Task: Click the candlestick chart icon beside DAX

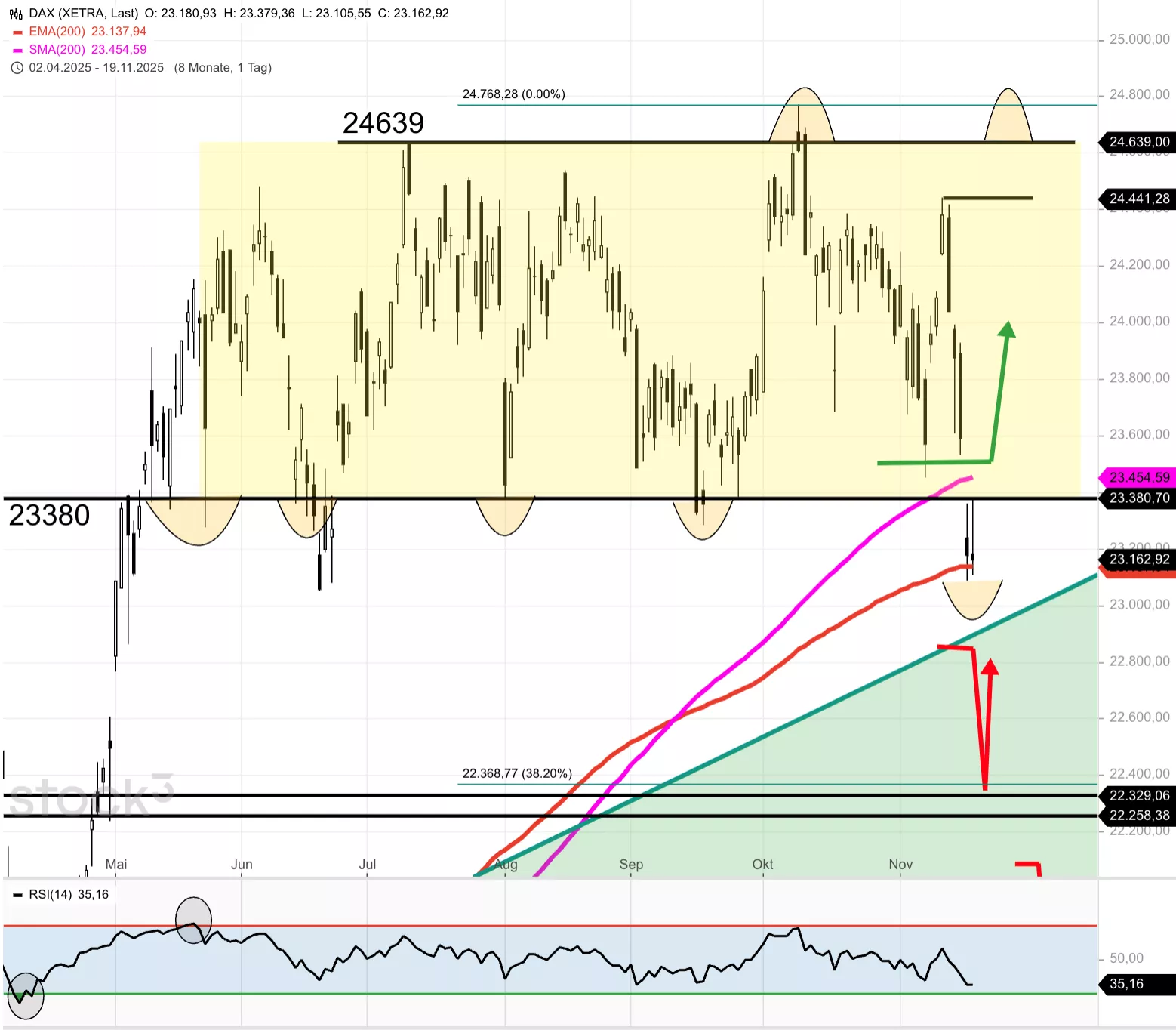Action: [x=16, y=14]
